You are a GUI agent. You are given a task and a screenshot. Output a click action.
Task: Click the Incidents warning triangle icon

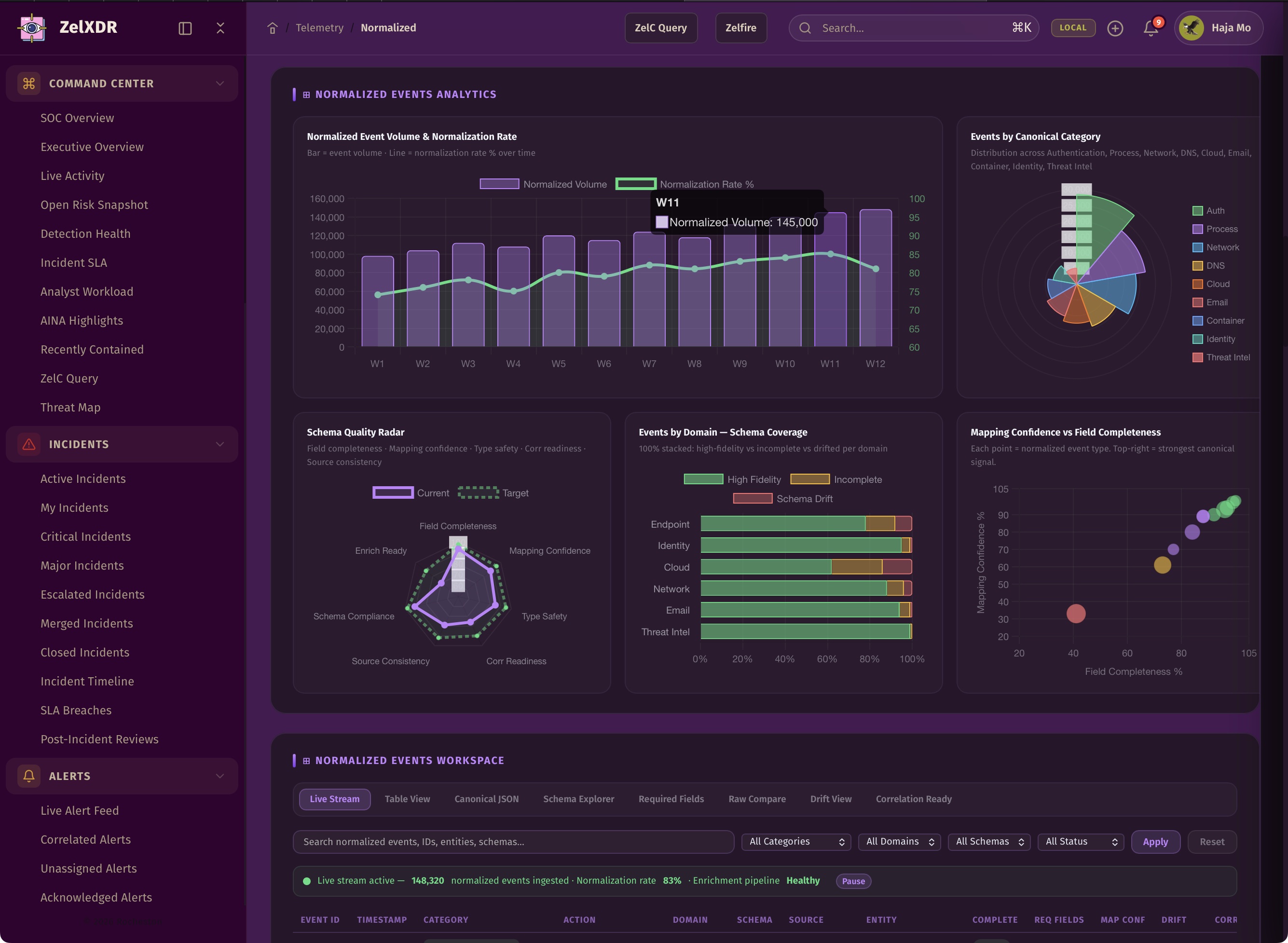(28, 444)
